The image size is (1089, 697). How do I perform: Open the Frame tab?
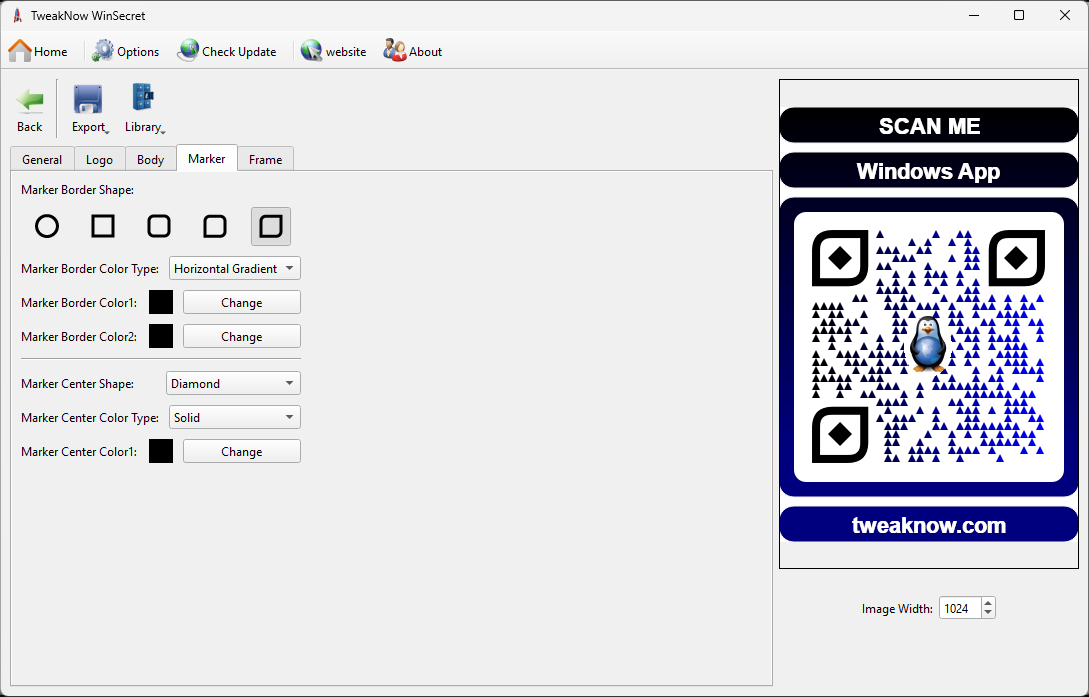click(265, 159)
